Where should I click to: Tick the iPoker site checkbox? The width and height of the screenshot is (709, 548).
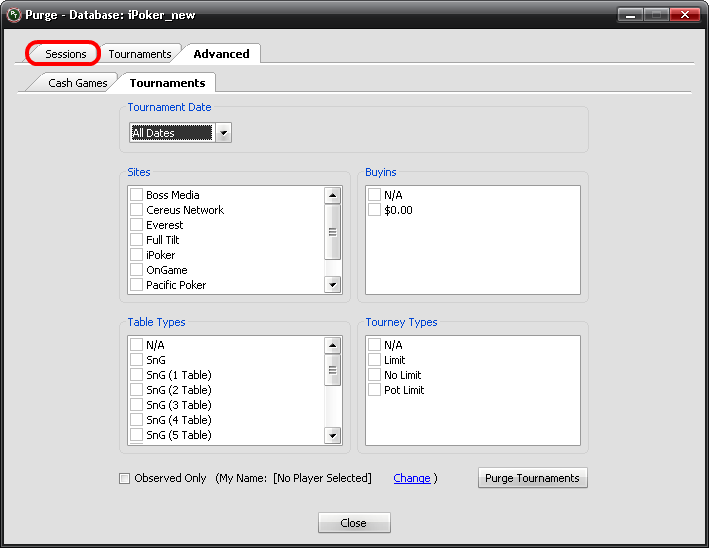(x=136, y=255)
